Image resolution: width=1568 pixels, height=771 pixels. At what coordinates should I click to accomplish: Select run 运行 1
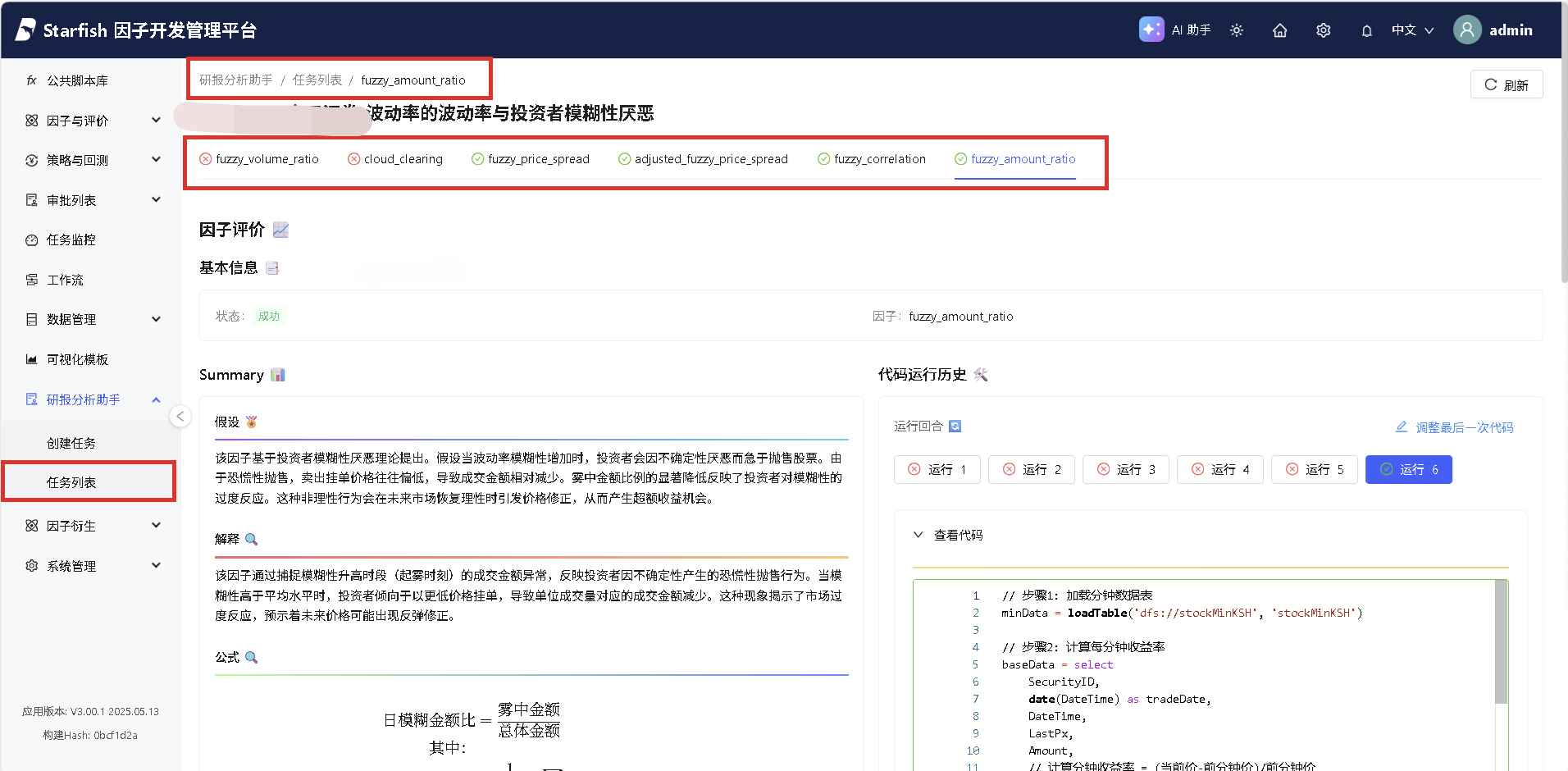click(x=937, y=469)
